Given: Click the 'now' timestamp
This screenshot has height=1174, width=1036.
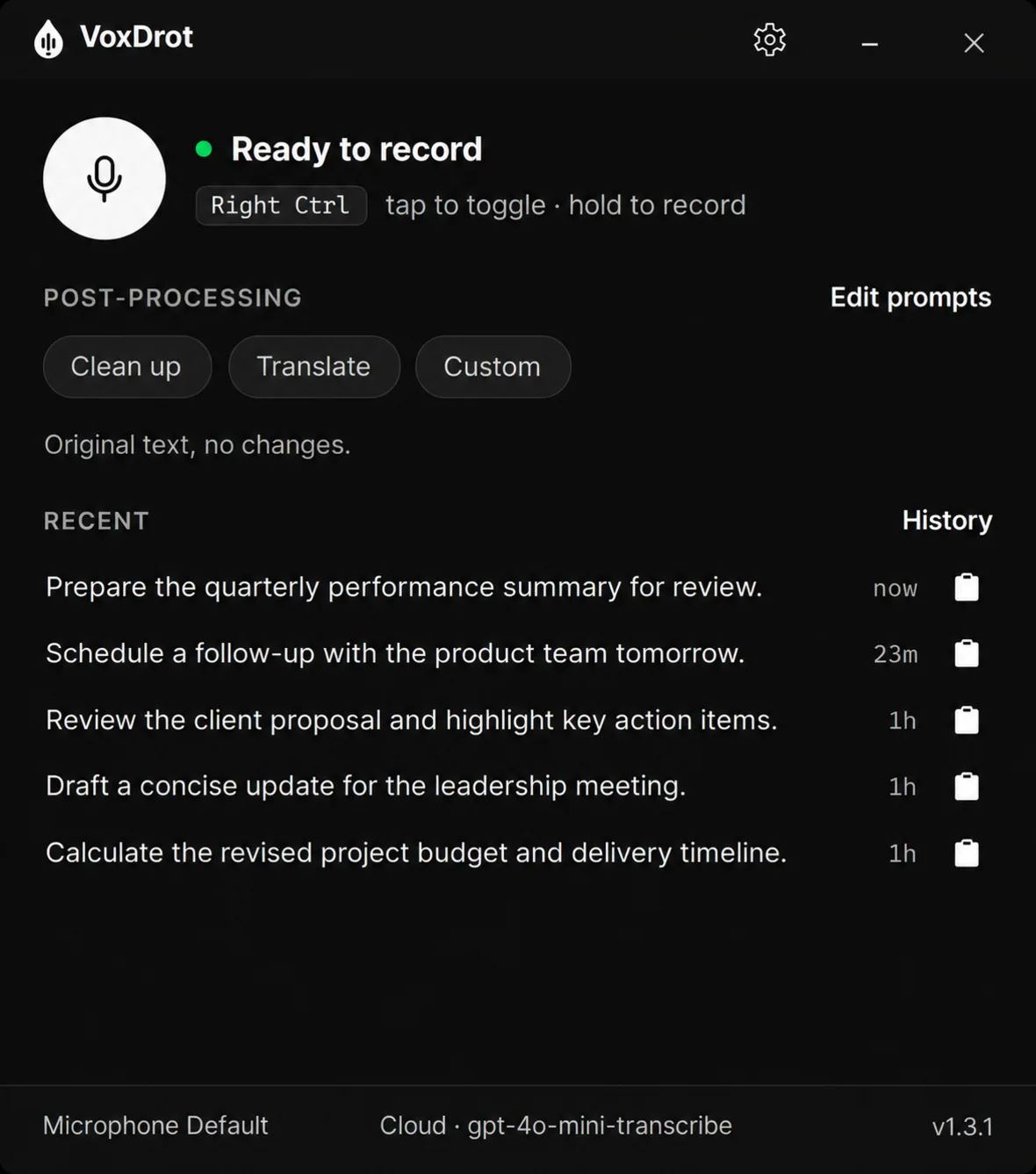Looking at the screenshot, I should coord(895,588).
